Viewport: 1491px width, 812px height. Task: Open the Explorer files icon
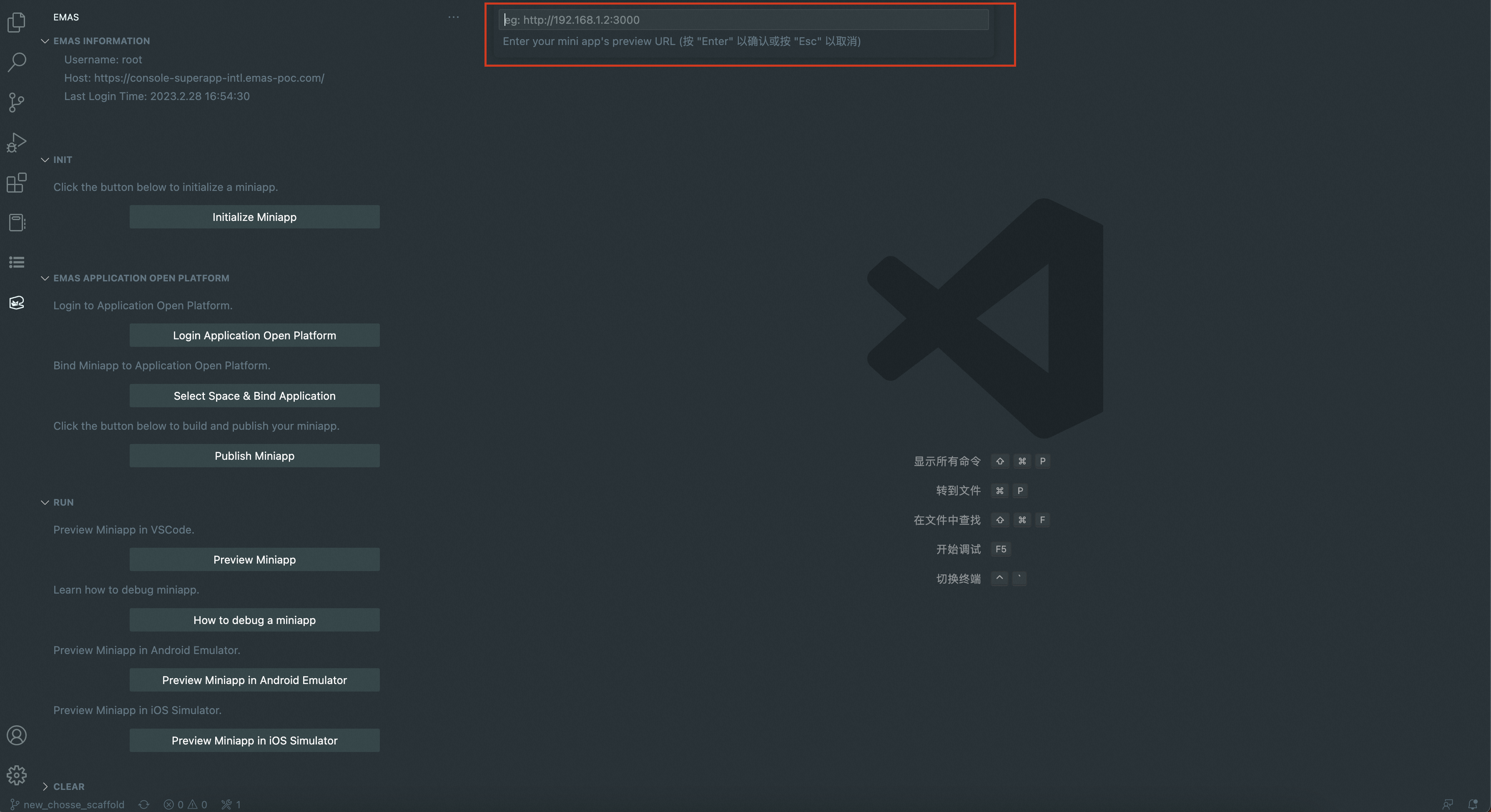[x=17, y=23]
